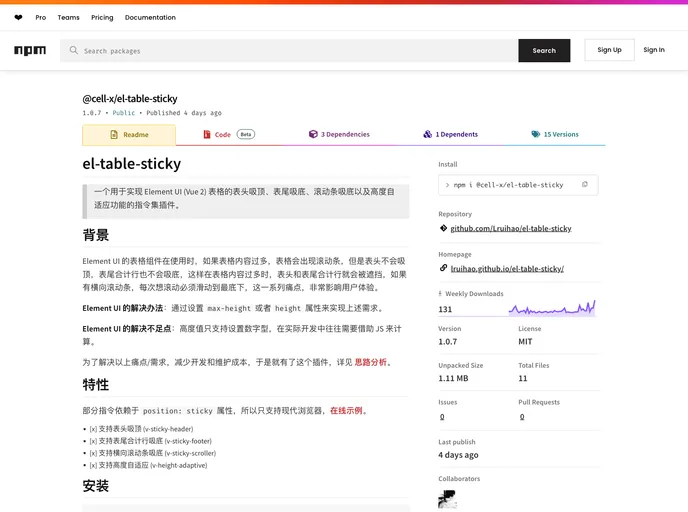Viewport: 688px width, 512px height.
Task: Open the 在线示例 red link
Action: click(346, 411)
